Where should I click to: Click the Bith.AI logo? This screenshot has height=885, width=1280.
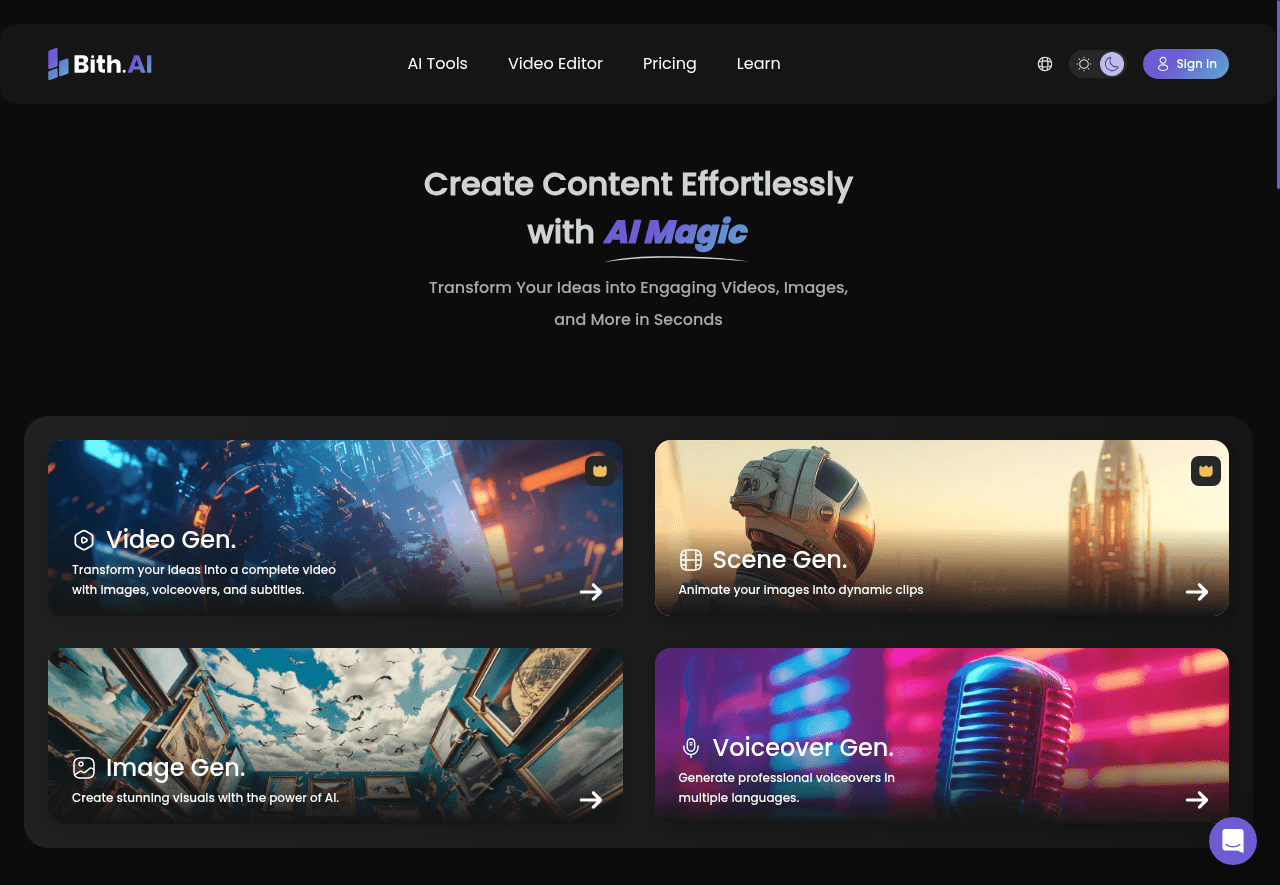pos(100,64)
